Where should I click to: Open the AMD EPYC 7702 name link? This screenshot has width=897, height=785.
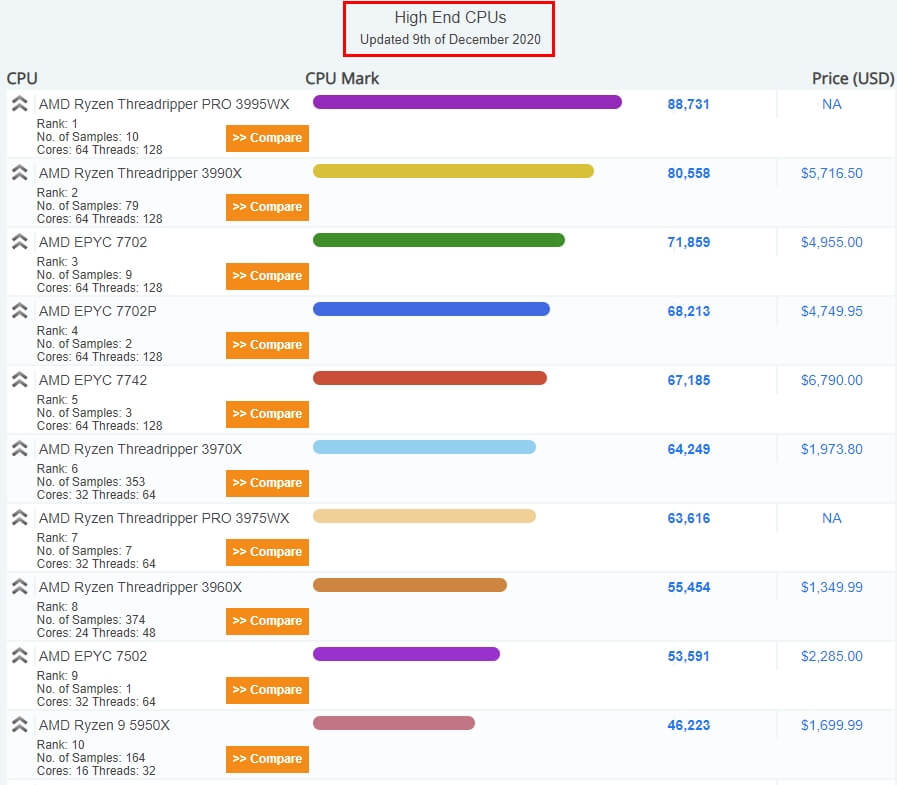point(93,242)
